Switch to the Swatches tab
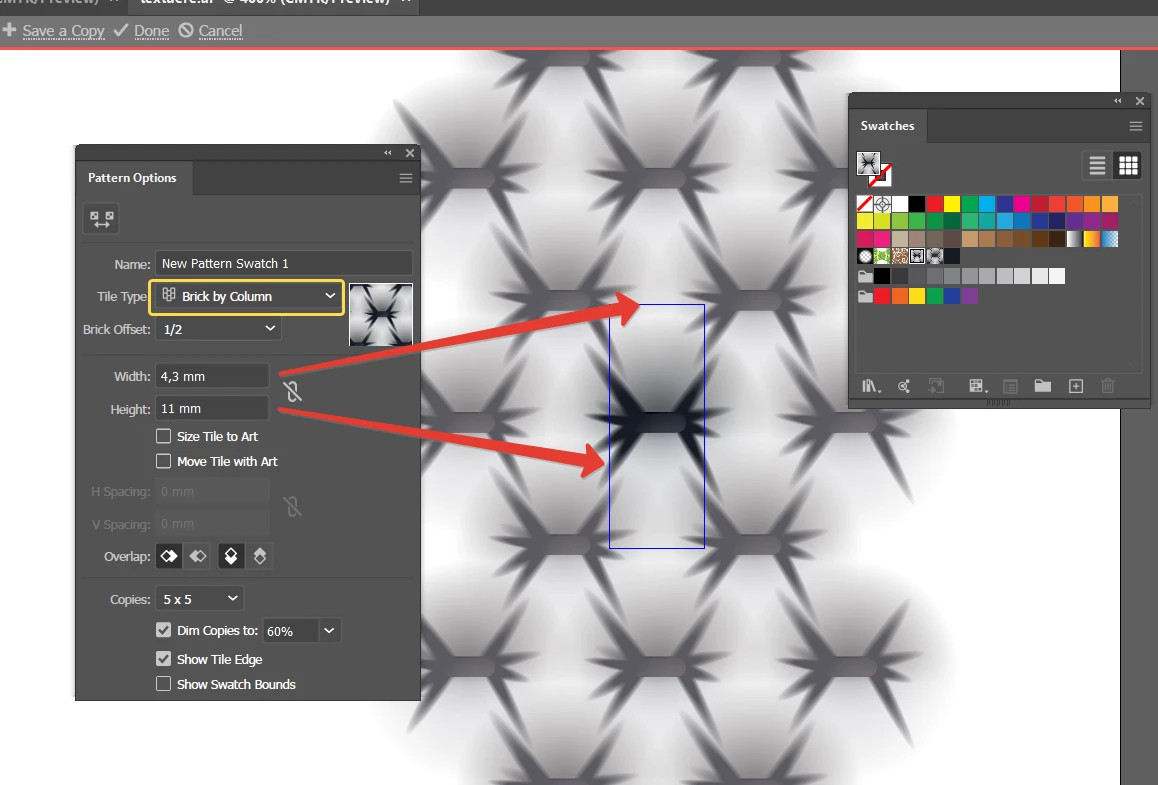This screenshot has height=785, width=1158. pos(887,126)
